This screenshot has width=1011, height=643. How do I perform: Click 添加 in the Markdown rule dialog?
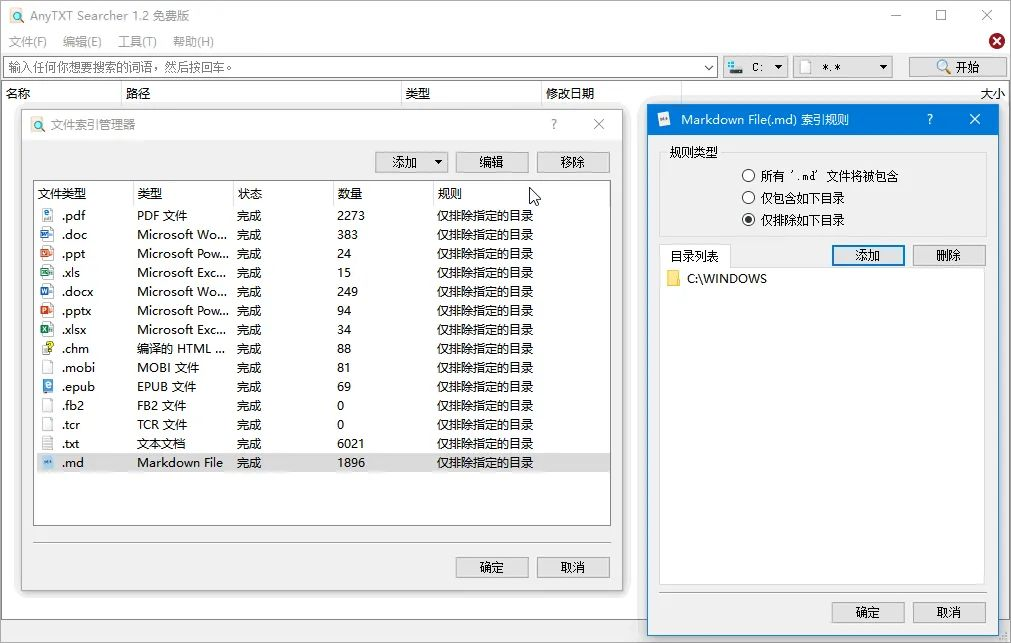(x=868, y=255)
